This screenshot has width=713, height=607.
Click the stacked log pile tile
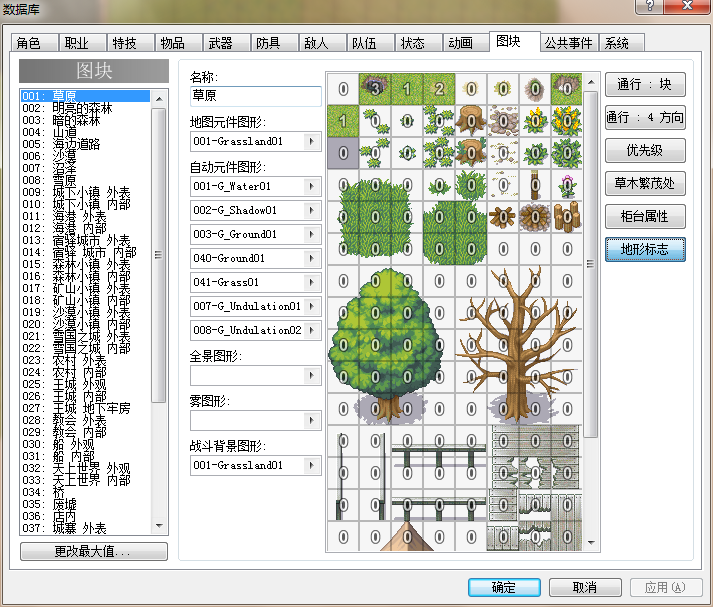point(567,217)
